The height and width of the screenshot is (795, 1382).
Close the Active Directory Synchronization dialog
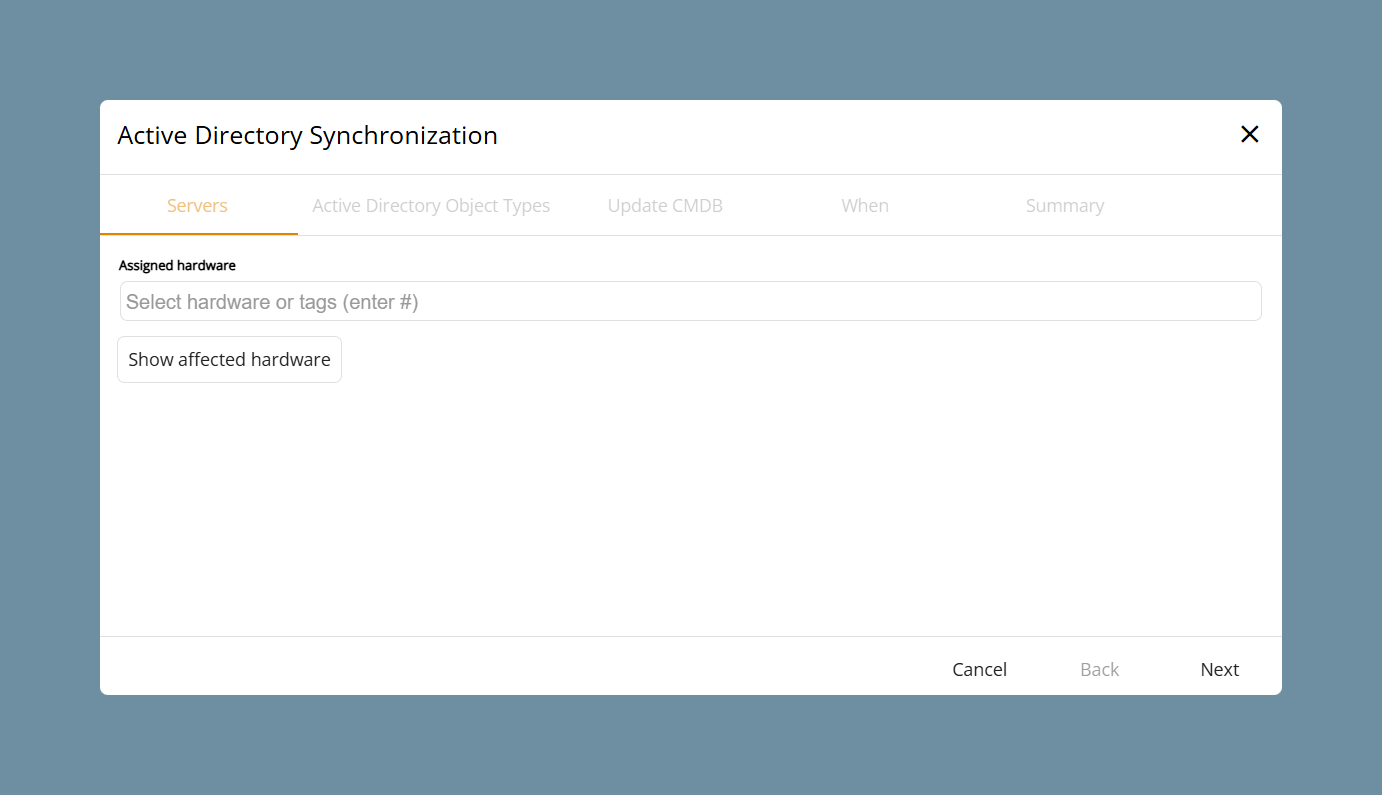pos(1249,134)
